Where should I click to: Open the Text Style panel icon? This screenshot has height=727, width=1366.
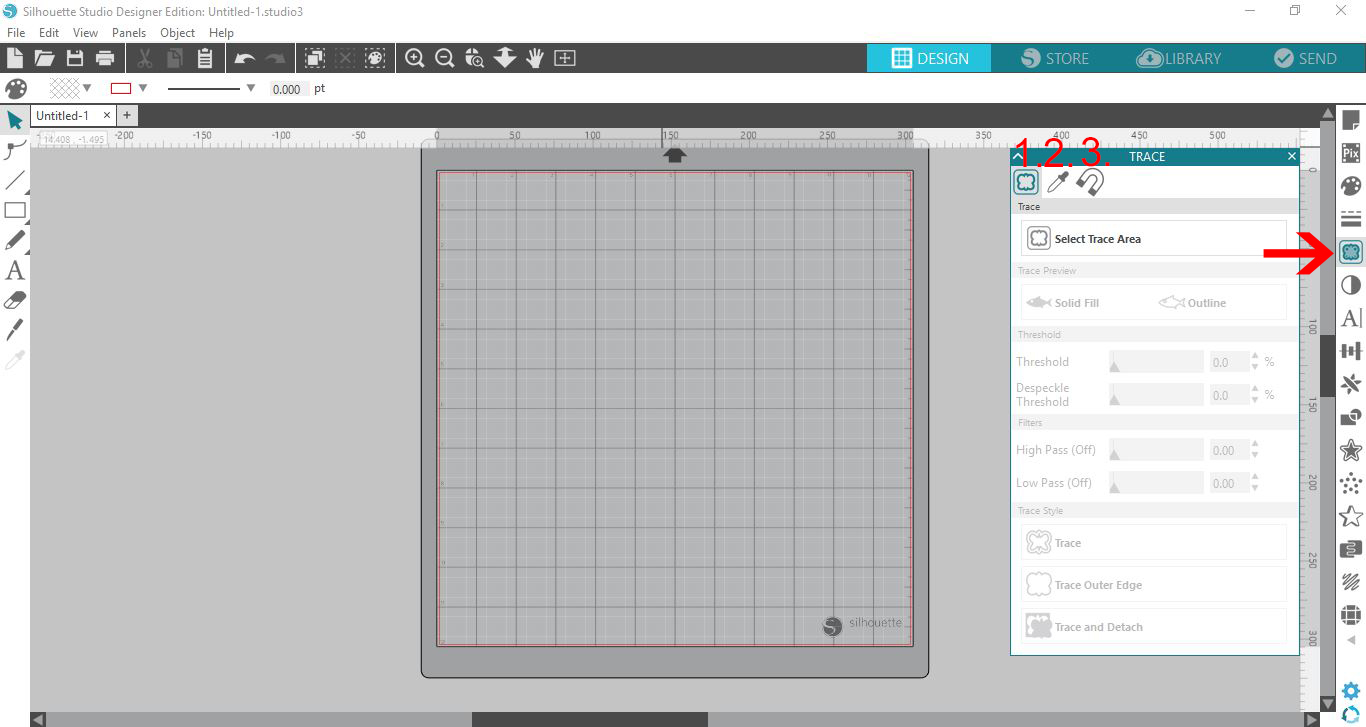point(1351,318)
